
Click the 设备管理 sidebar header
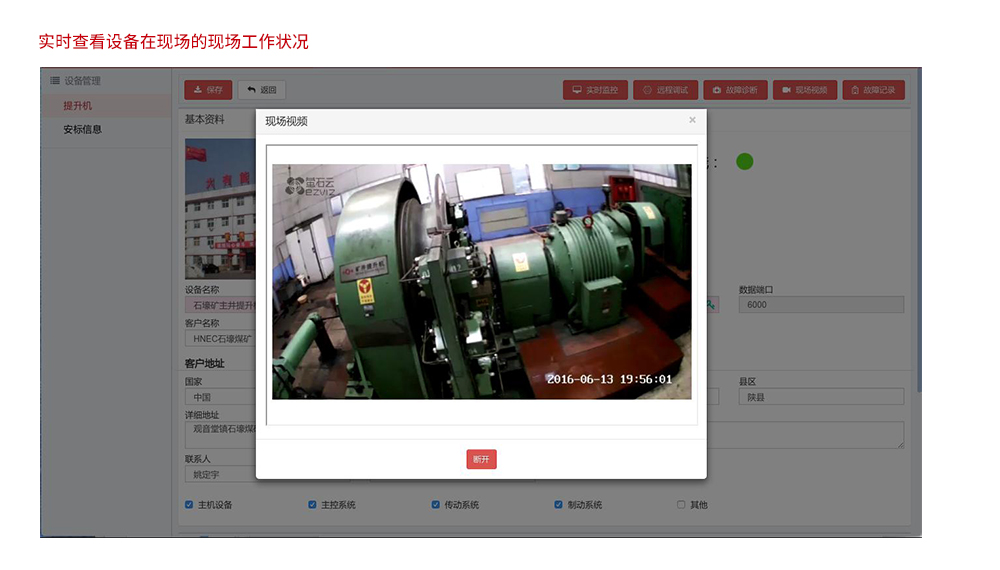82,81
